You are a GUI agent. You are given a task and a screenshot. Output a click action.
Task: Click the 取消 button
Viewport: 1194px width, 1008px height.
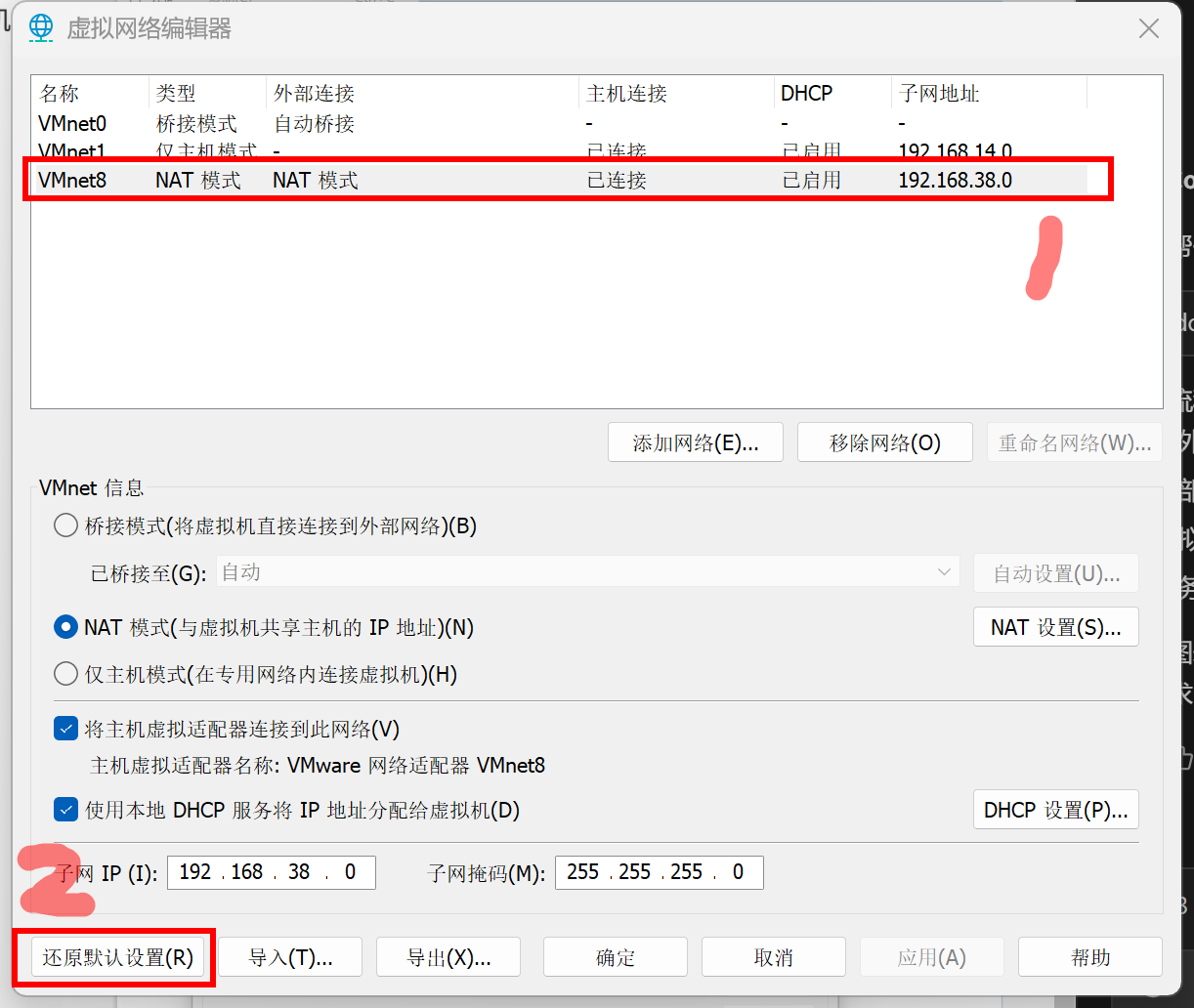click(774, 957)
